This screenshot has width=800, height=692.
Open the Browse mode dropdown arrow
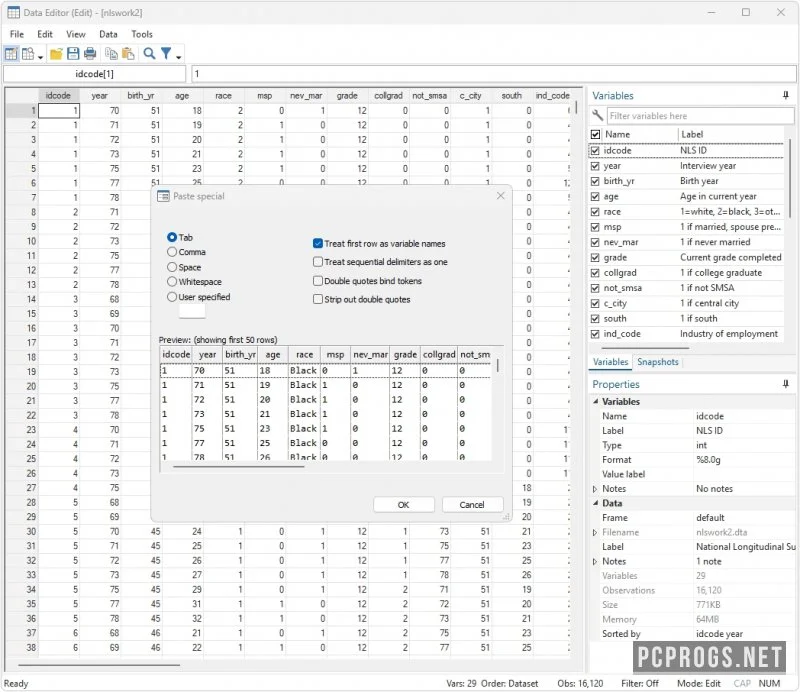pos(40,56)
